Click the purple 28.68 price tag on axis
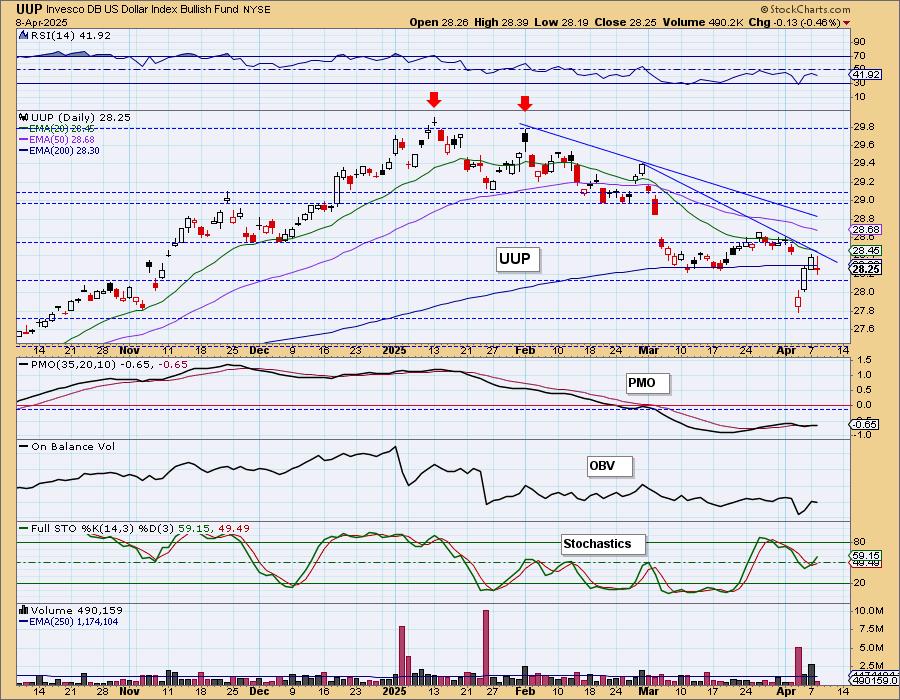Image resolution: width=900 pixels, height=700 pixels. (x=866, y=230)
